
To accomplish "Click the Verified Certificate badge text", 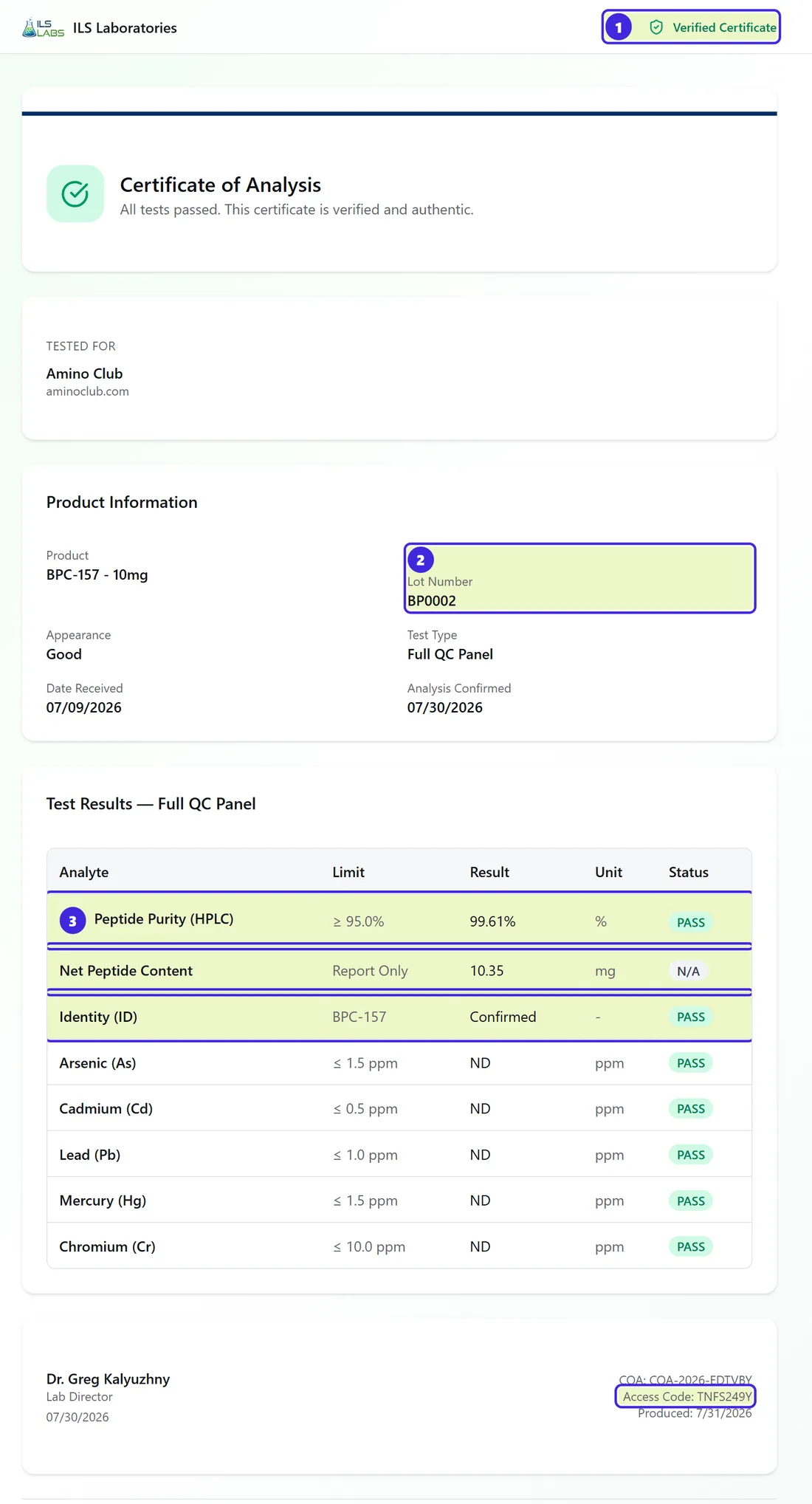I will (724, 27).
